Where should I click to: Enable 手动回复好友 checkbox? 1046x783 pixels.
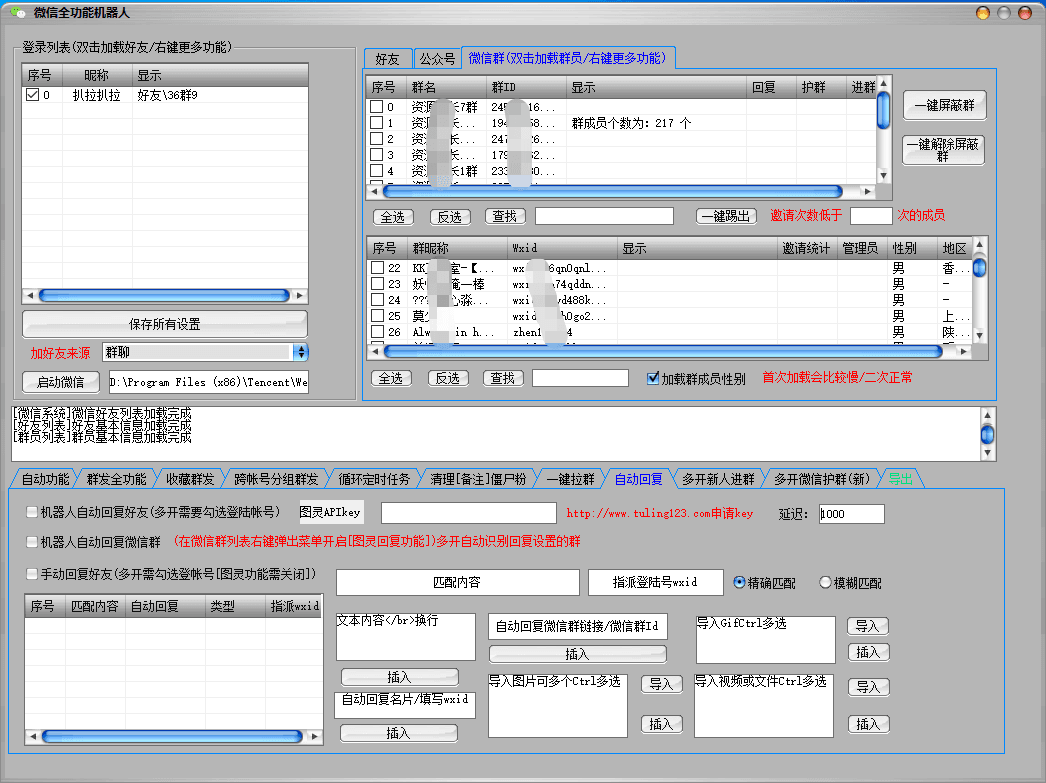click(x=31, y=572)
